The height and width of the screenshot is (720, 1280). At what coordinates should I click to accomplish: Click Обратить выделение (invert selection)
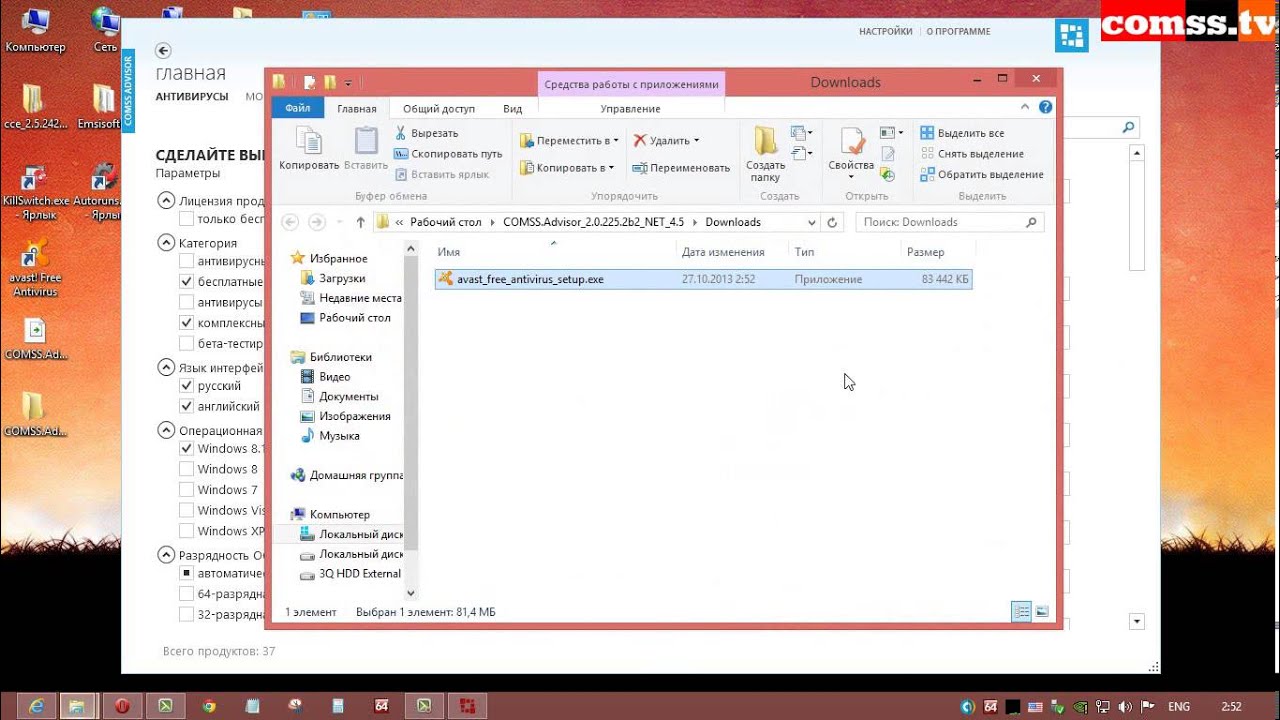pyautogui.click(x=981, y=174)
